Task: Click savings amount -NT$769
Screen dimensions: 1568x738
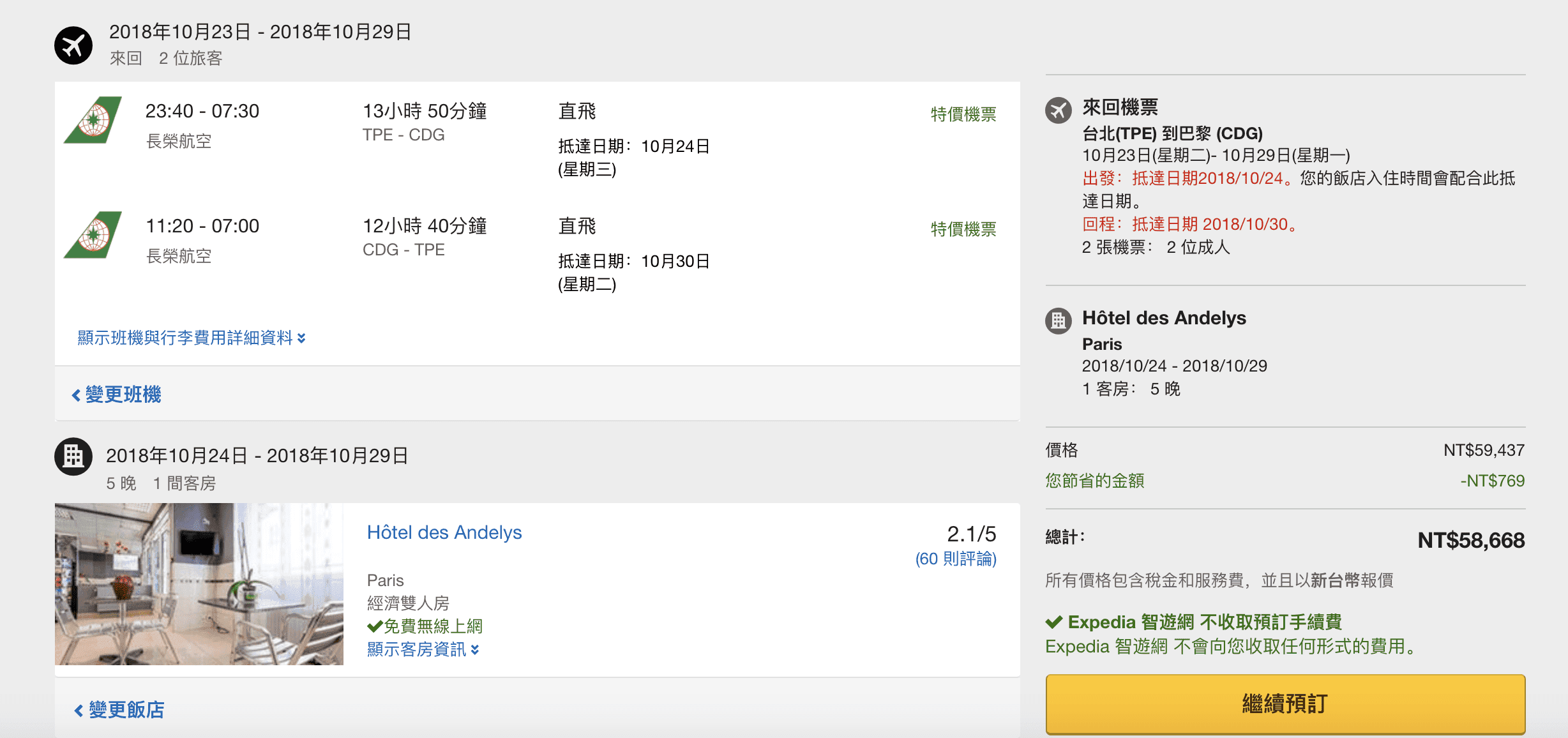Action: click(x=1493, y=481)
